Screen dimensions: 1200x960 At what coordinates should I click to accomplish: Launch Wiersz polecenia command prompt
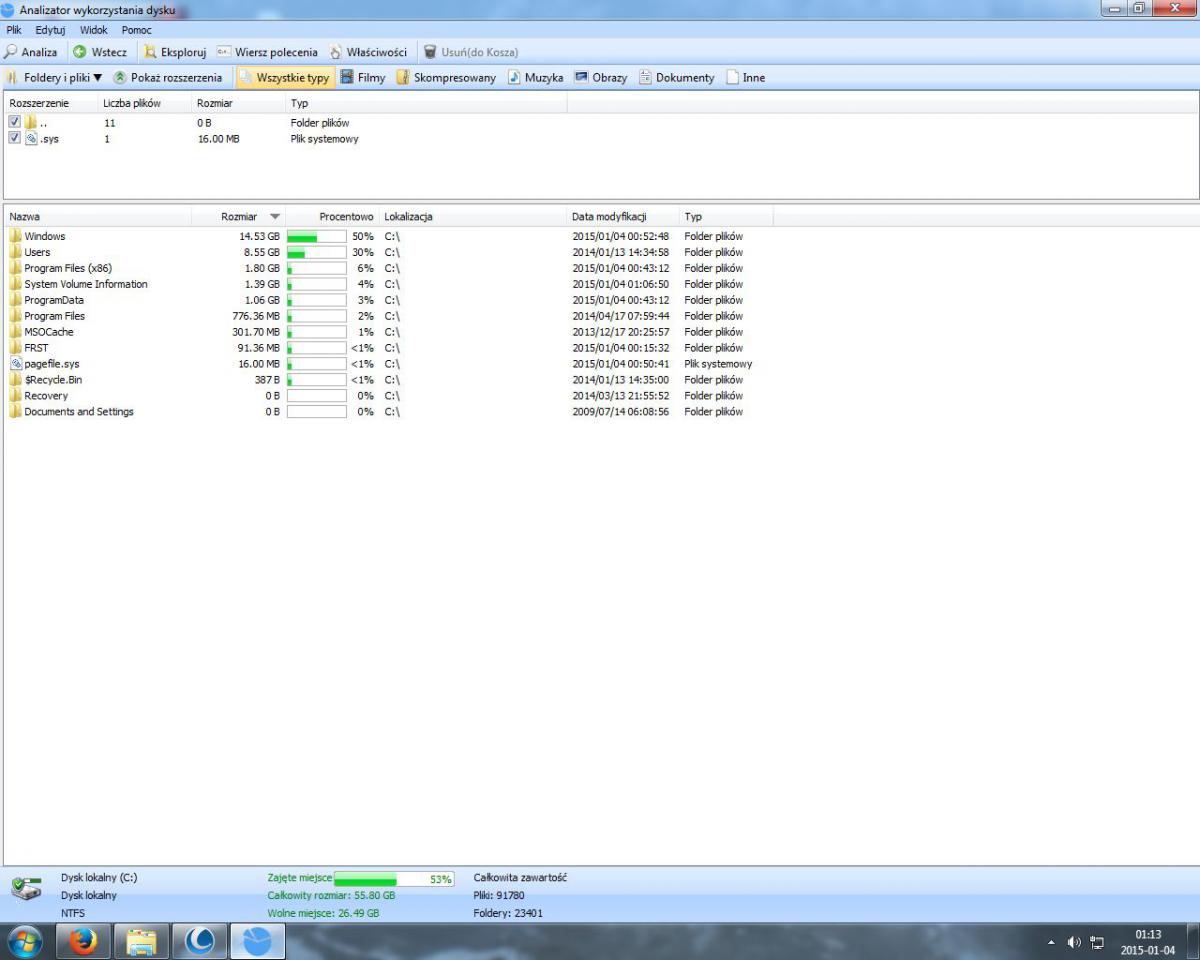pos(268,52)
